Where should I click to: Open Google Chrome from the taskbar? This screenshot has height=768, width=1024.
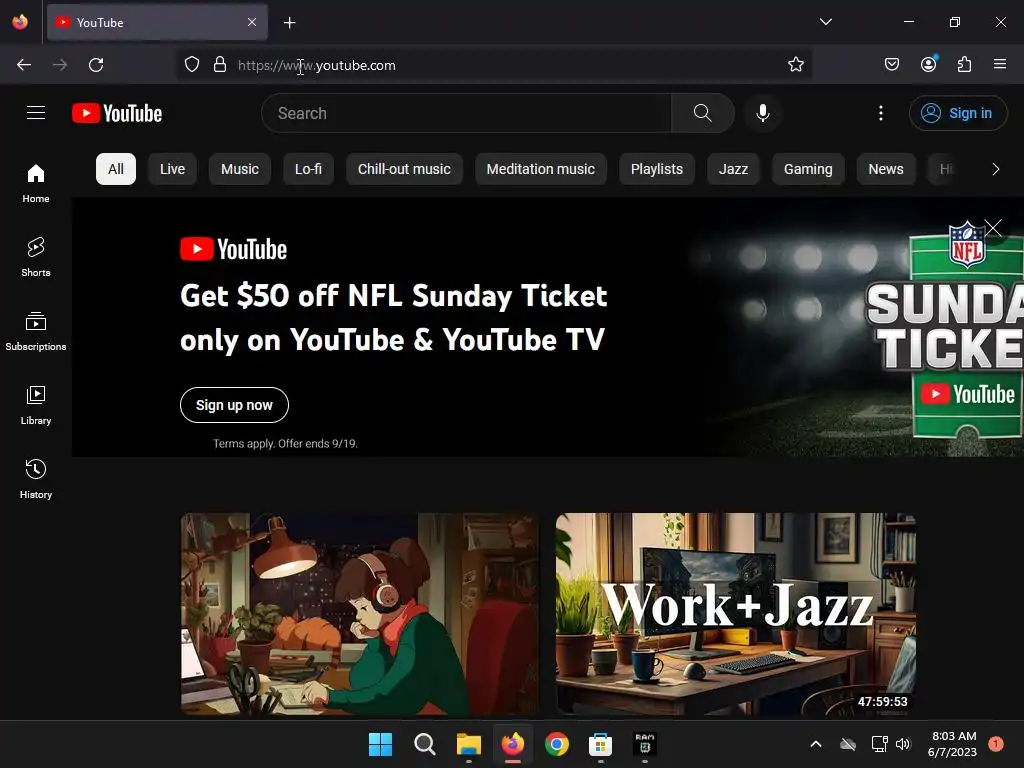click(556, 744)
